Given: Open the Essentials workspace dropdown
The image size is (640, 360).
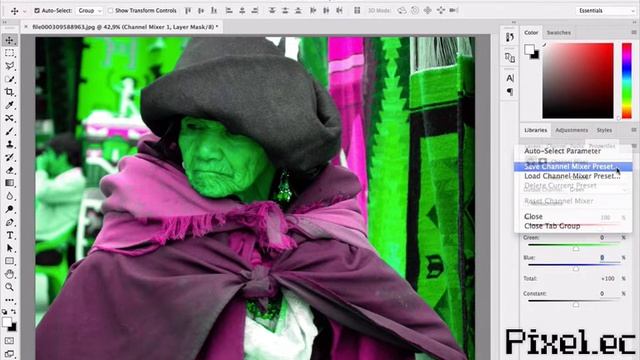Looking at the screenshot, I should [606, 11].
